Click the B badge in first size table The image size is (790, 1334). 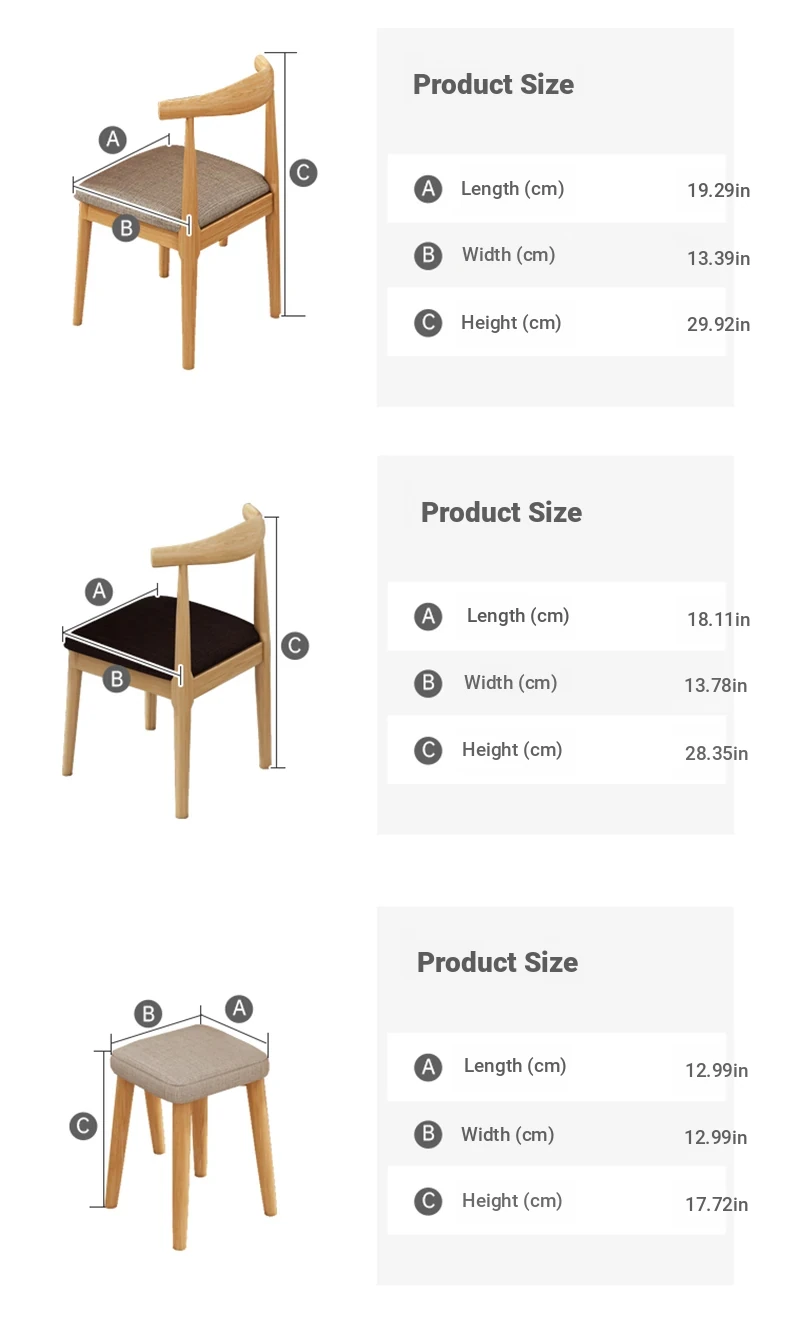[428, 255]
